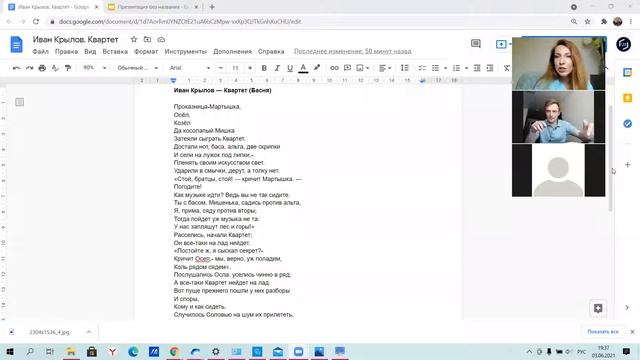This screenshot has height=360, width=640.
Task: Open Google Tasks in side panel
Action: point(627,123)
